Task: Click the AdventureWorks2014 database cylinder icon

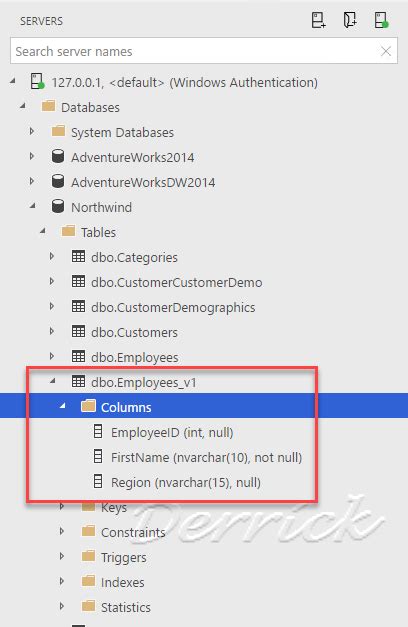Action: pos(58,156)
